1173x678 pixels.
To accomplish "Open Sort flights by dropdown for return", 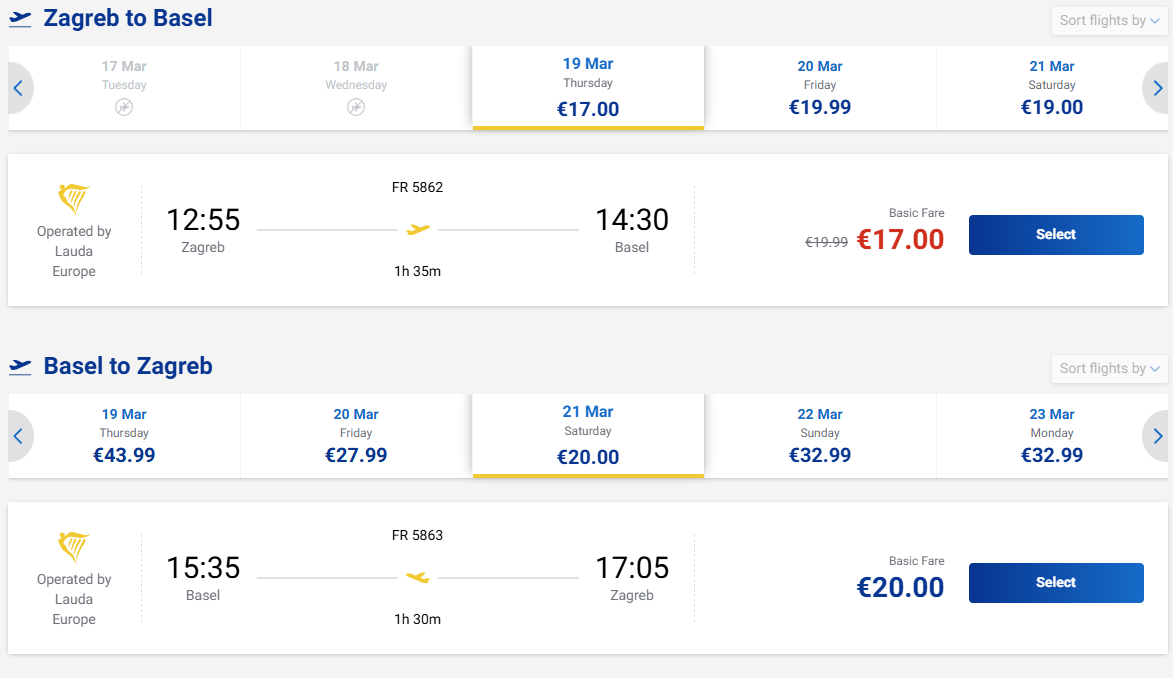I will coord(1109,368).
